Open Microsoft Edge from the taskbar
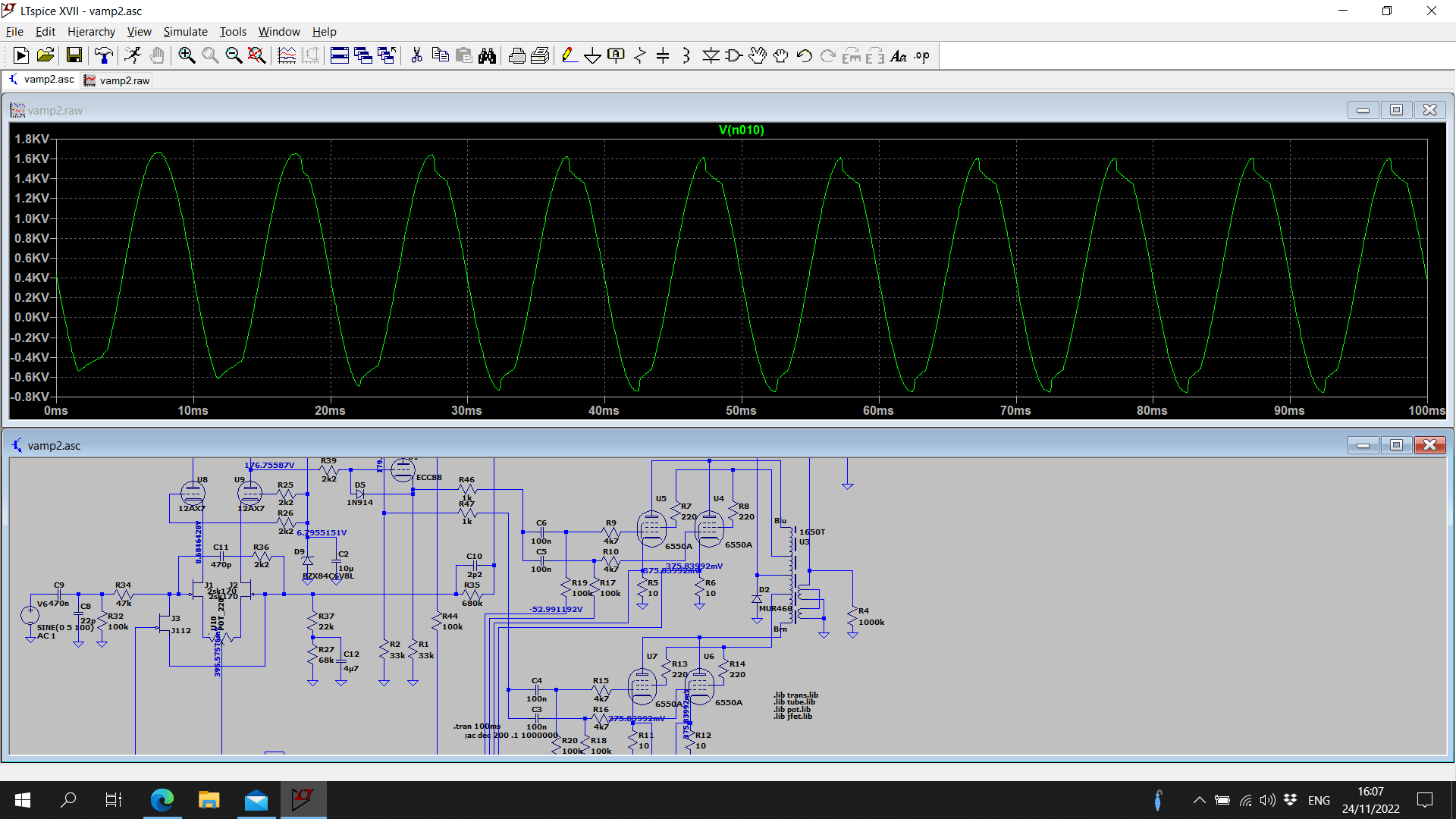 click(162, 800)
